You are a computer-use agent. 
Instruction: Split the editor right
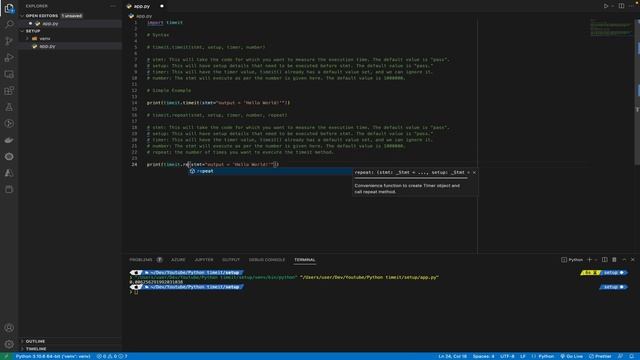click(x=621, y=6)
